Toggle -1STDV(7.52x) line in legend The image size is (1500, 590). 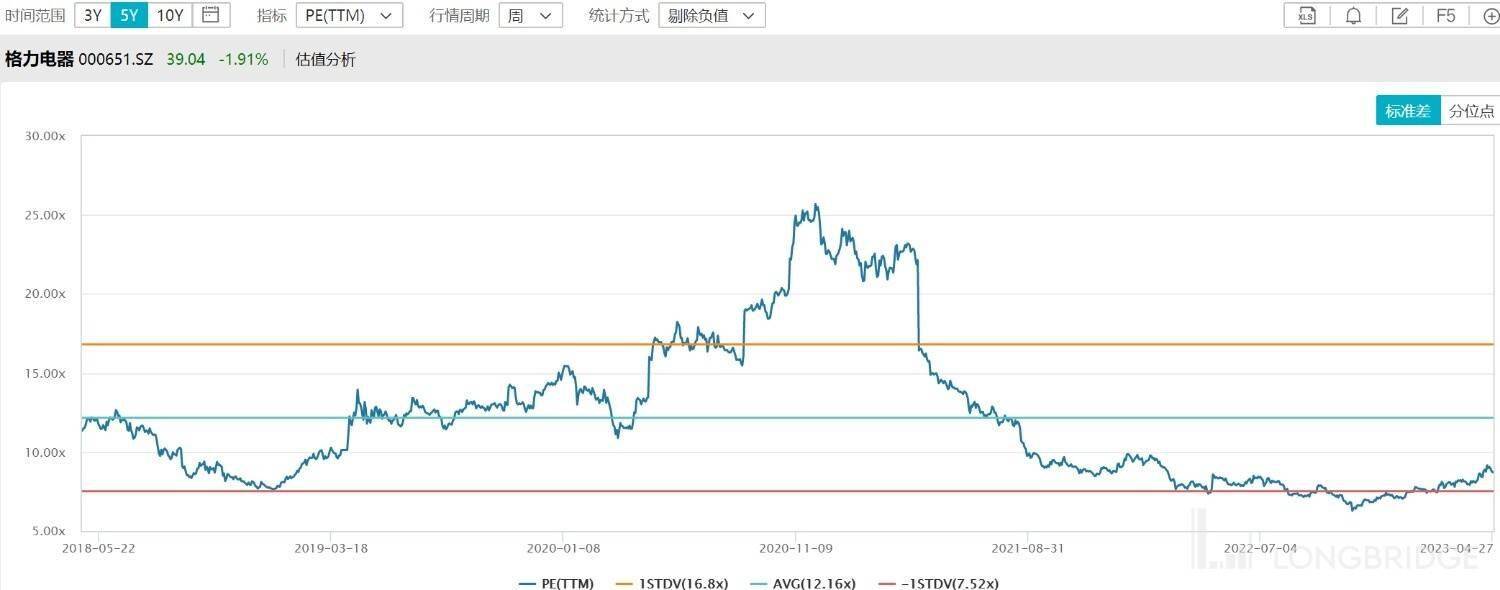coord(937,583)
